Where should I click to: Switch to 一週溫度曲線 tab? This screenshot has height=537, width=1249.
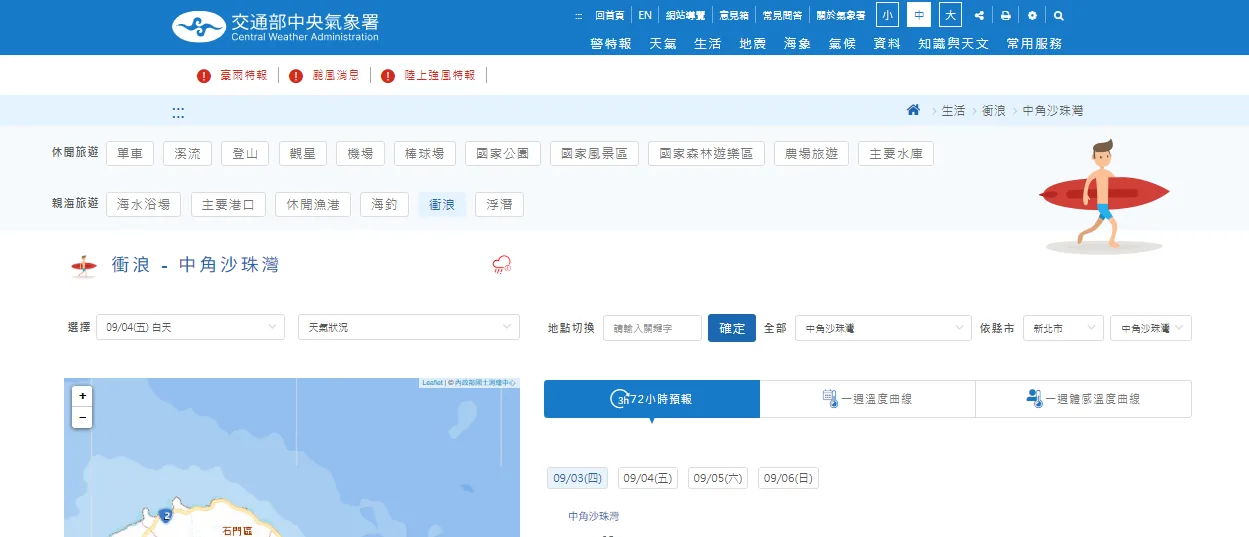868,399
